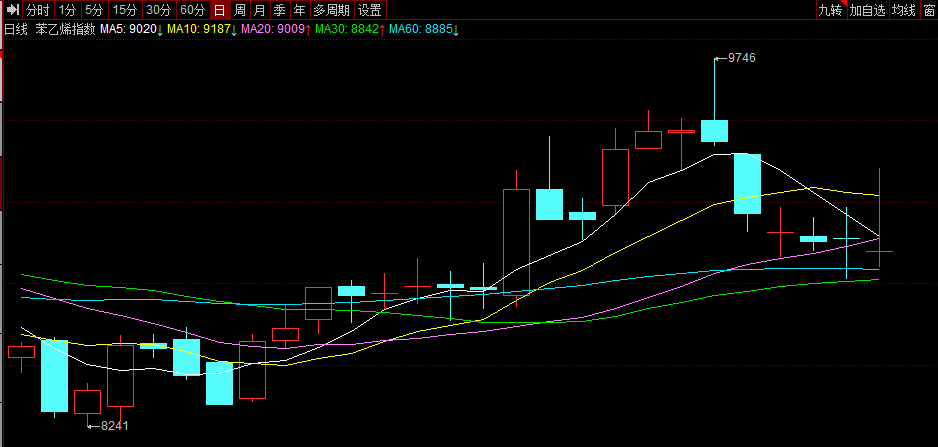Screen dimensions: 938x447
Task: Click the 苯乙烯指数 name label
Action: tap(66, 29)
